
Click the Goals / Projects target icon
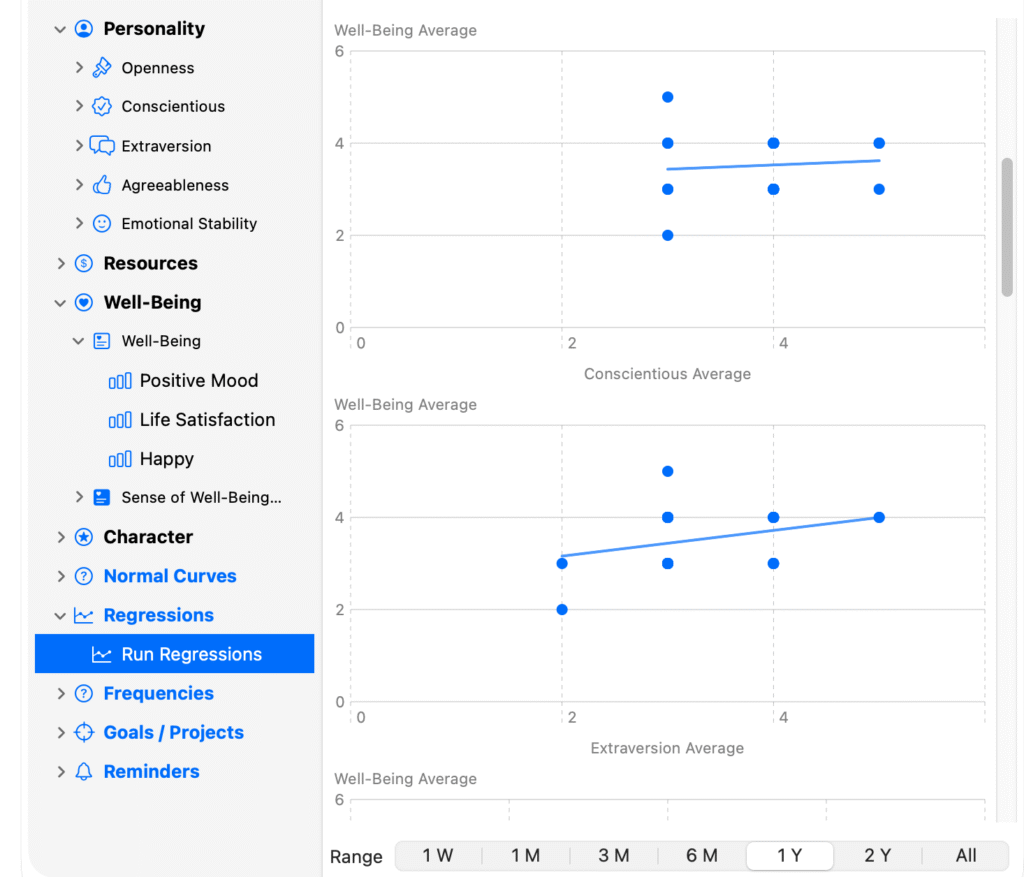point(84,733)
